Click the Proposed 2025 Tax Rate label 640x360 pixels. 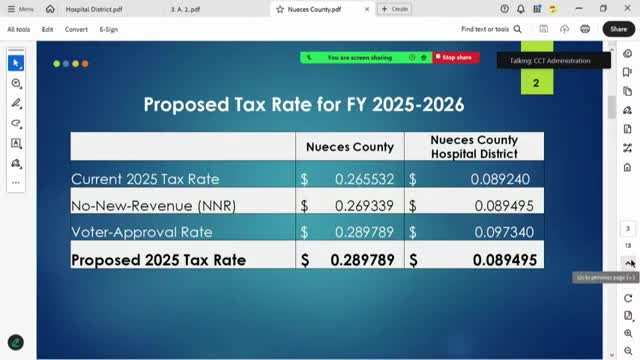click(x=158, y=260)
